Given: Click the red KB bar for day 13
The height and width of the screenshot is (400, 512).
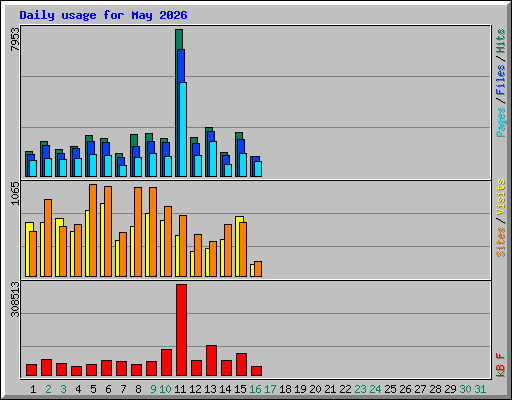Looking at the screenshot, I should tap(212, 360).
